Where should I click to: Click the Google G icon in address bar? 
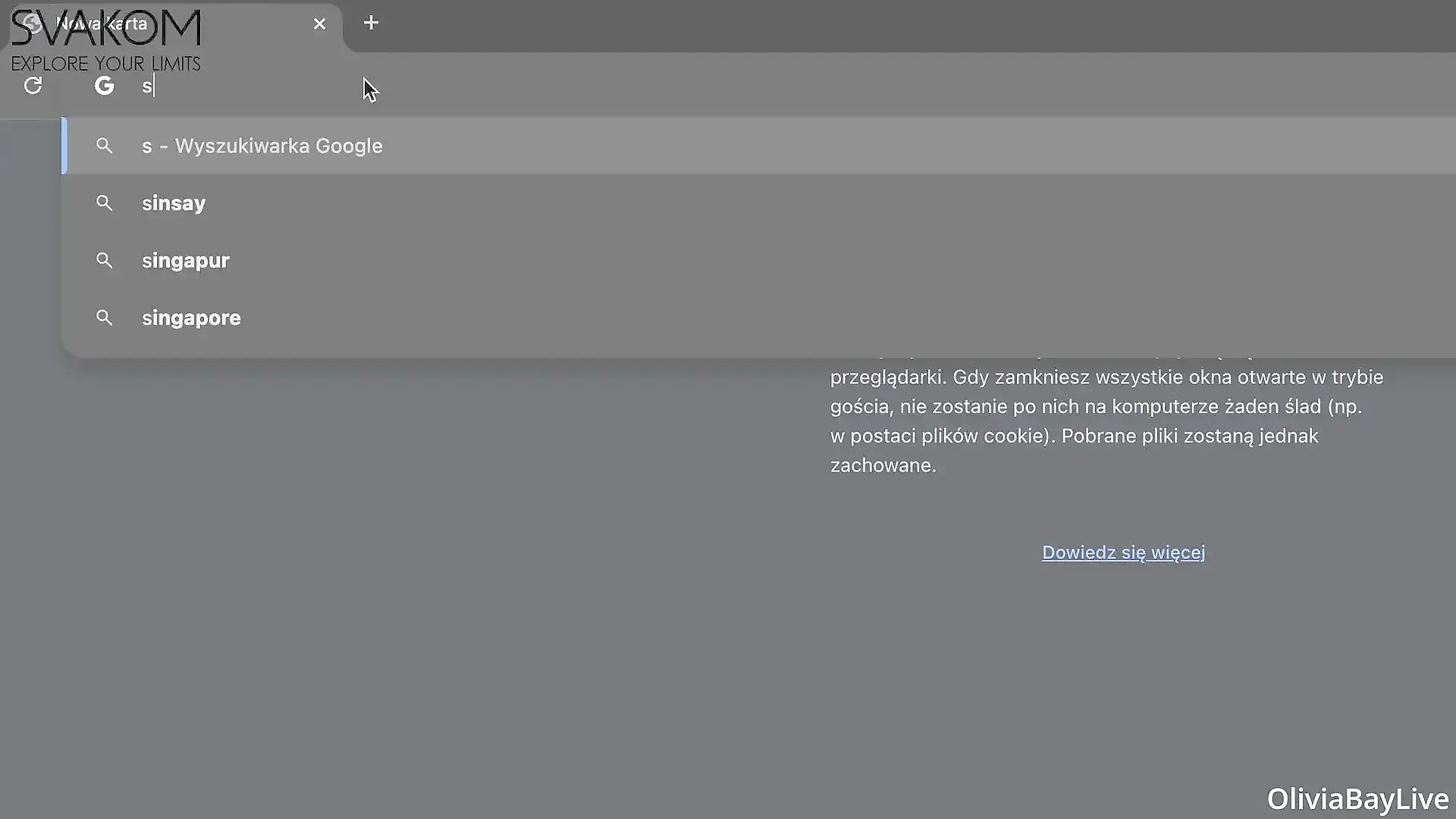(x=104, y=86)
